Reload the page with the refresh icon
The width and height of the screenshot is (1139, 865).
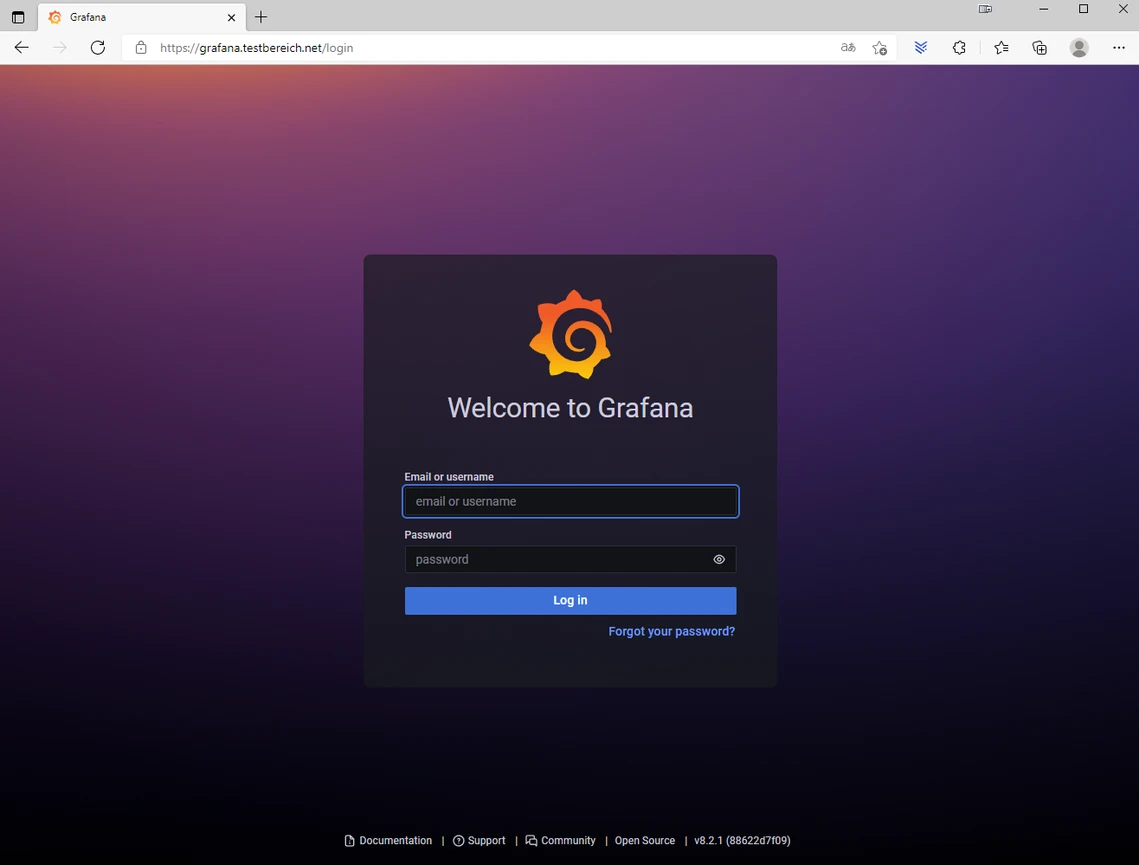(97, 47)
